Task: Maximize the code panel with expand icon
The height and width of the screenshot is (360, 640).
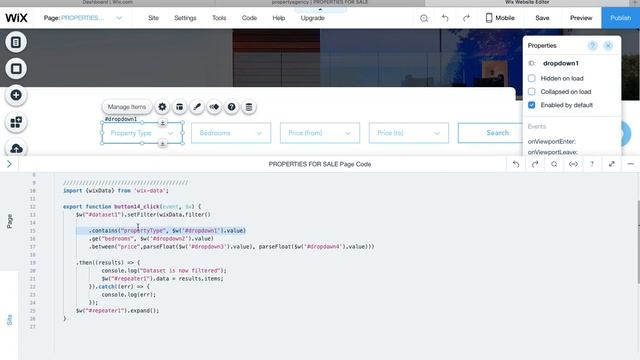Action: click(611, 164)
